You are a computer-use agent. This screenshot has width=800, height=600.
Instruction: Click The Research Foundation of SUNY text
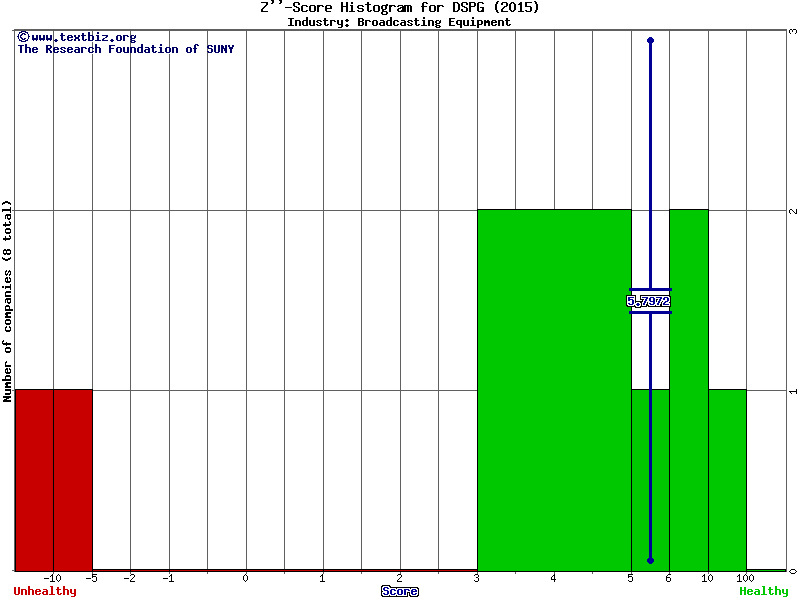125,49
